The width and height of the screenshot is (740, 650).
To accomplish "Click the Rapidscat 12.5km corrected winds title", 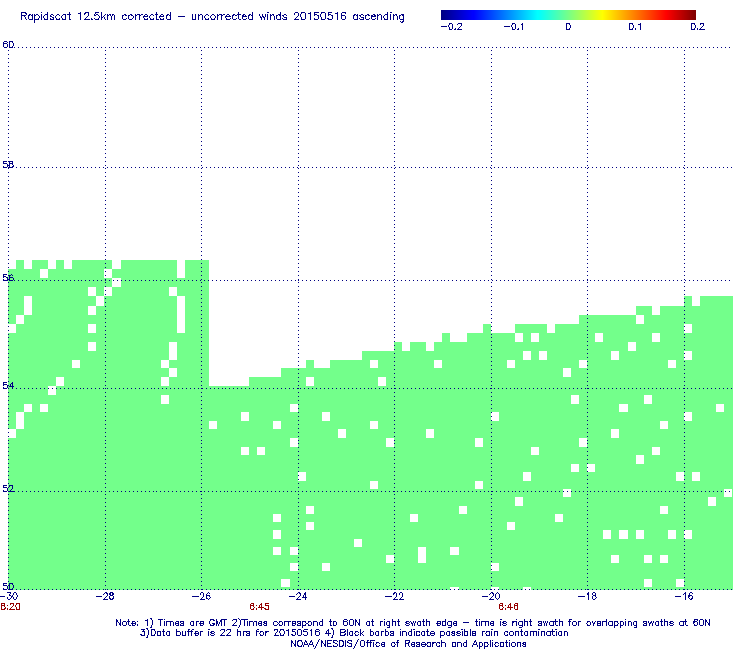I will click(x=212, y=17).
